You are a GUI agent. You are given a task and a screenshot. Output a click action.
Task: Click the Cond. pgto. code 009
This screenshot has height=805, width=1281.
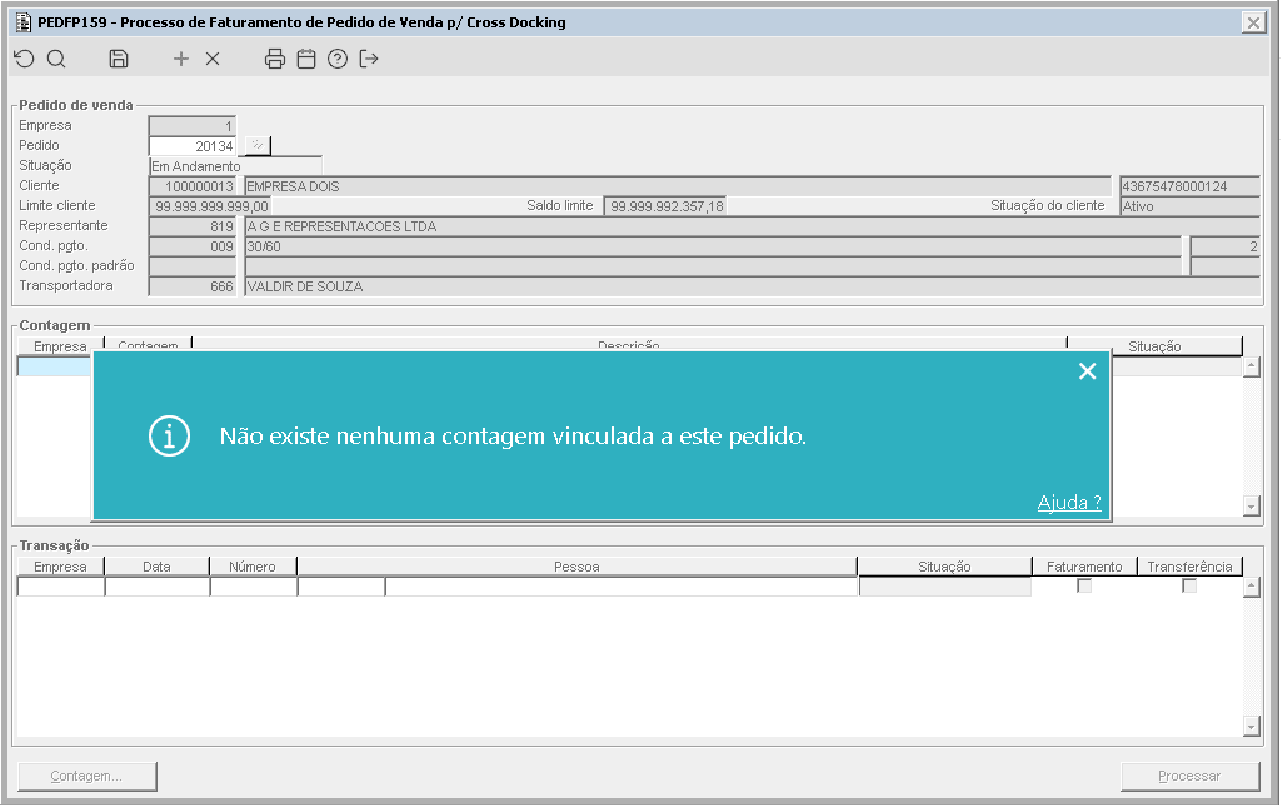pos(192,246)
